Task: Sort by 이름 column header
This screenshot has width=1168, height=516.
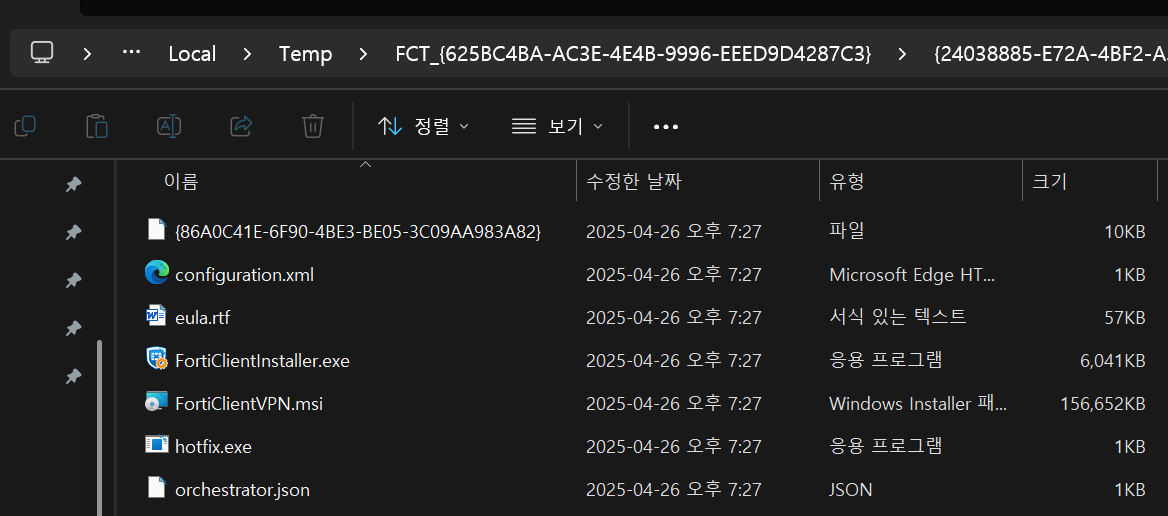Action: pyautogui.click(x=181, y=181)
